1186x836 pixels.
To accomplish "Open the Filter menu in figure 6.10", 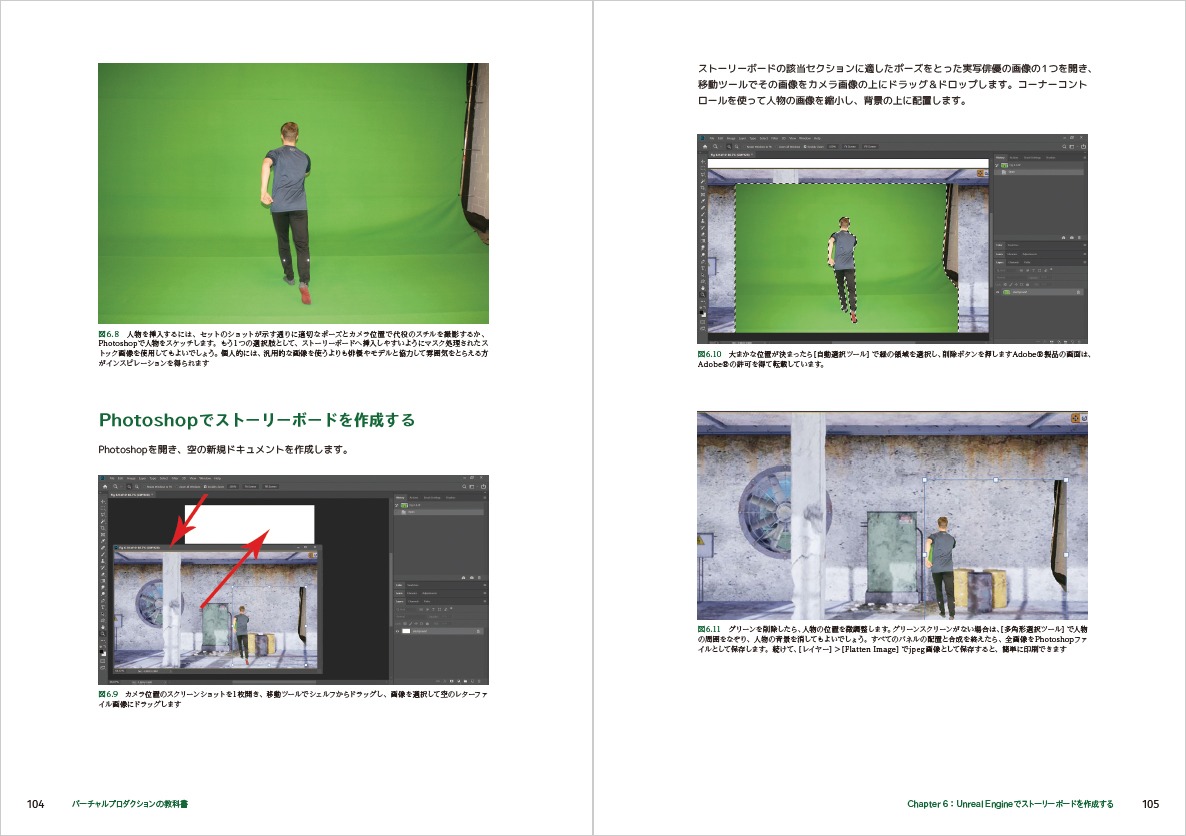I will tap(775, 138).
